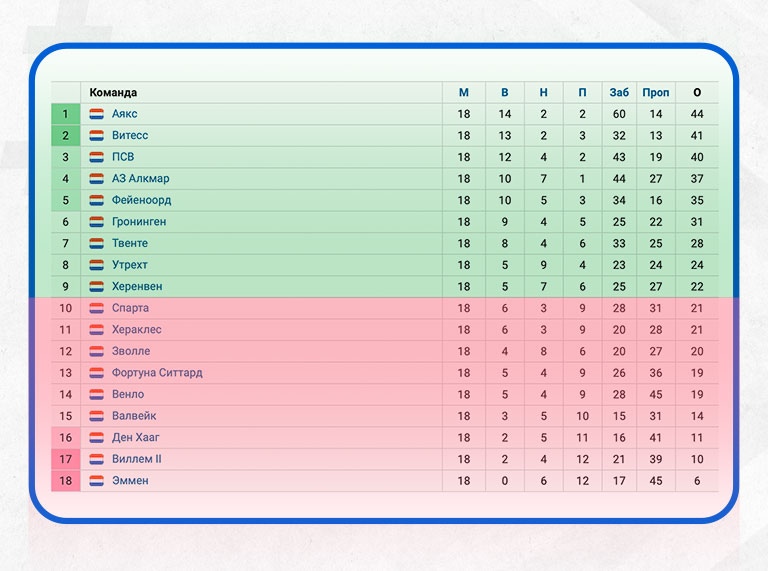Click the Спарта team flag icon

tap(97, 308)
